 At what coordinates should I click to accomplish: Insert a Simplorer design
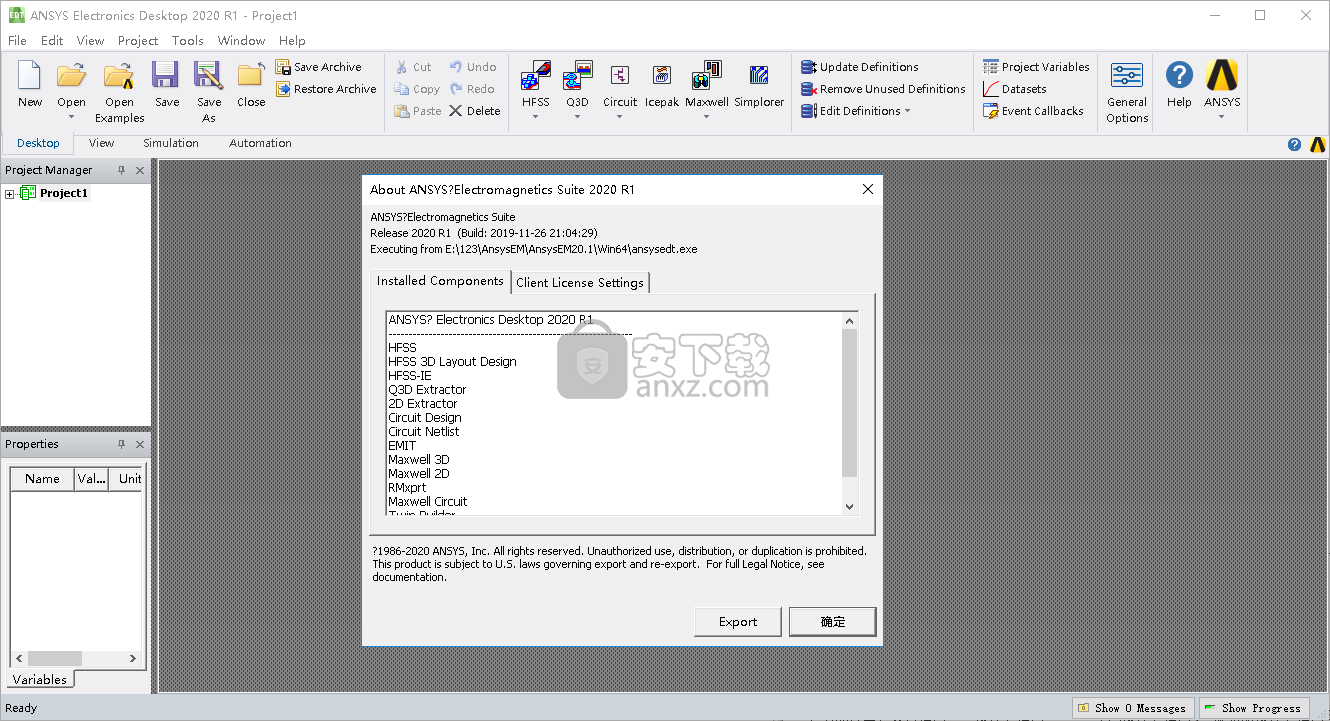(x=759, y=84)
